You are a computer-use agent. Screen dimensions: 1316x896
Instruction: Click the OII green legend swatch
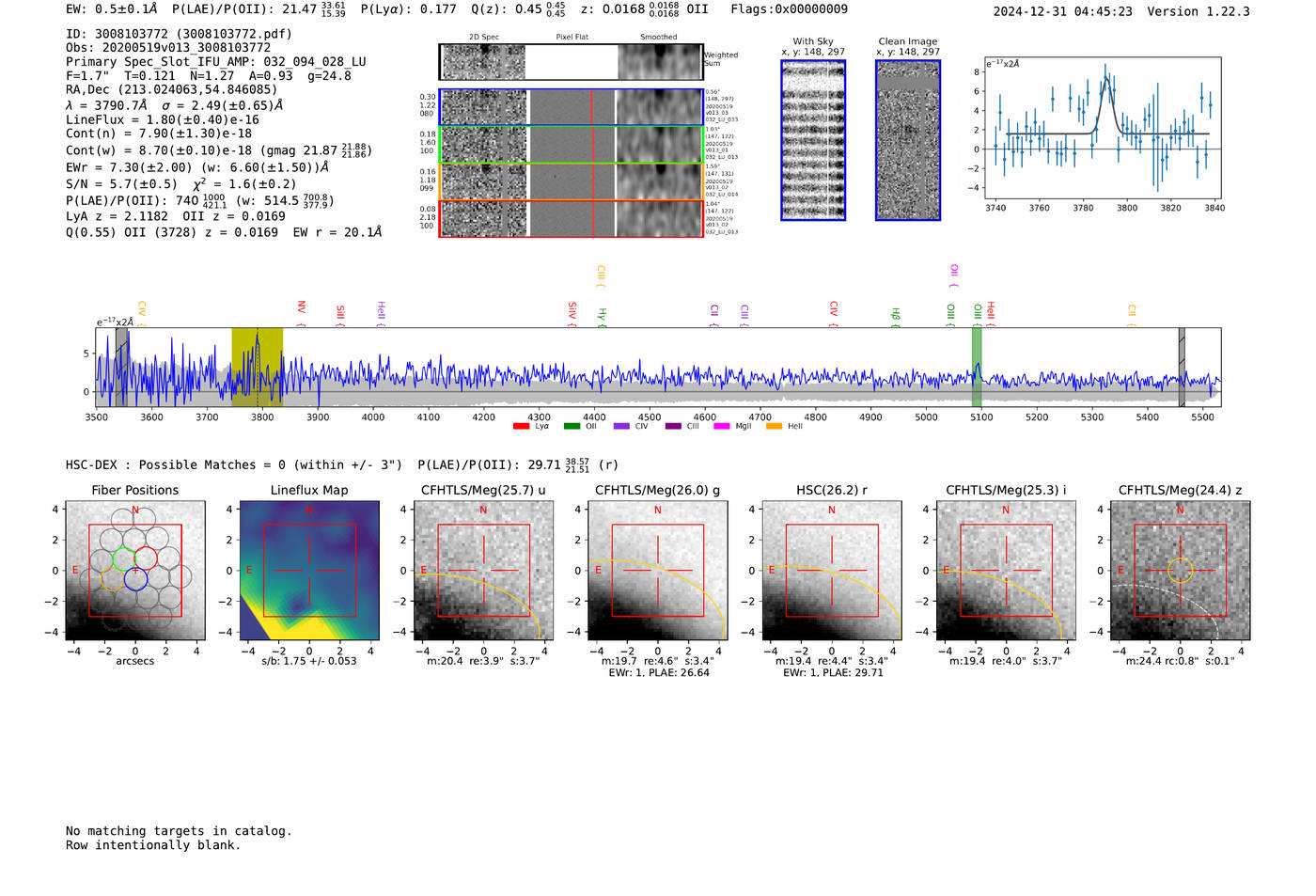click(572, 426)
